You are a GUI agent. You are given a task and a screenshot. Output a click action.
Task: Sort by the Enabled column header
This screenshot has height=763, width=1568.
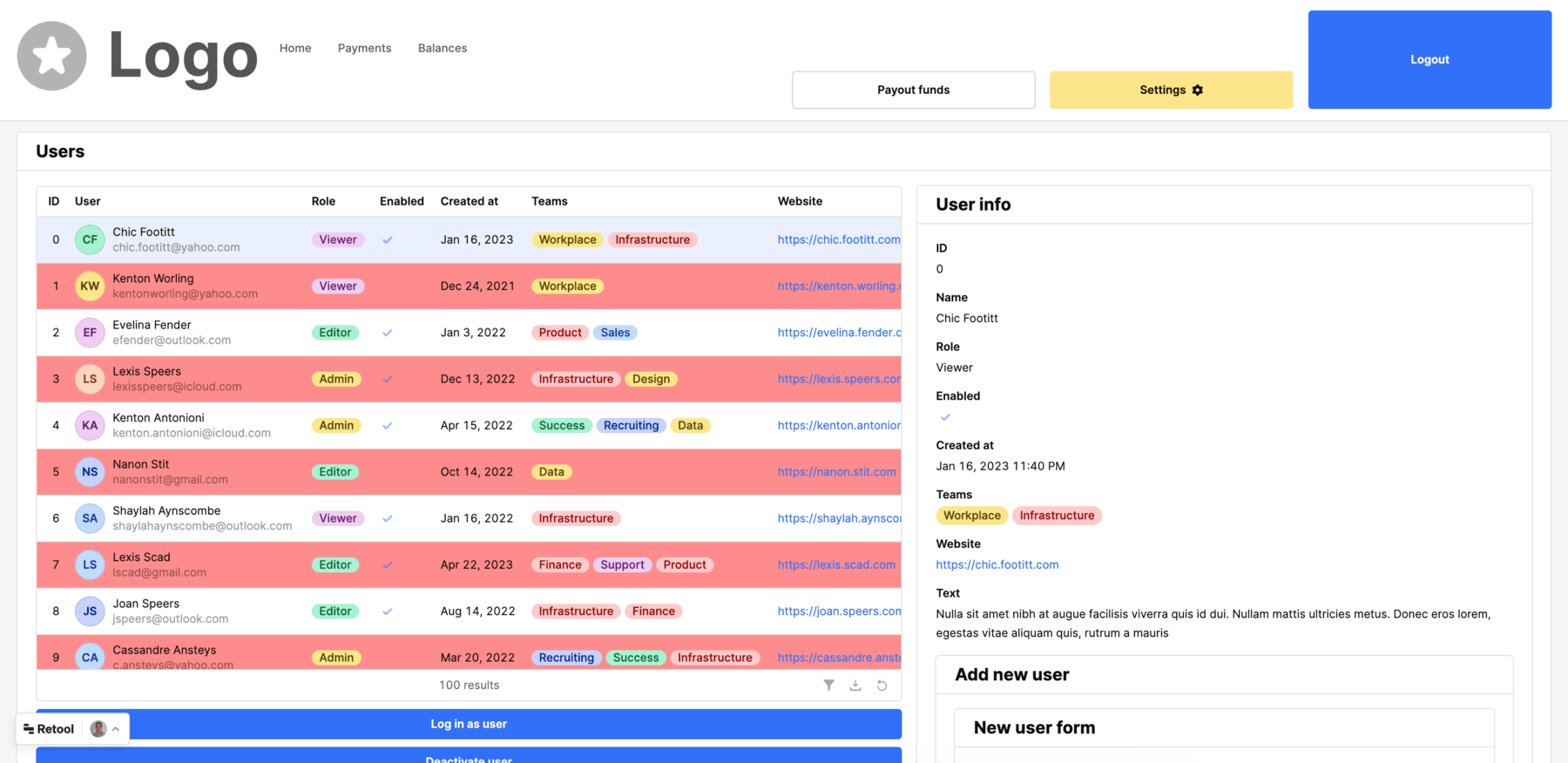click(x=402, y=201)
